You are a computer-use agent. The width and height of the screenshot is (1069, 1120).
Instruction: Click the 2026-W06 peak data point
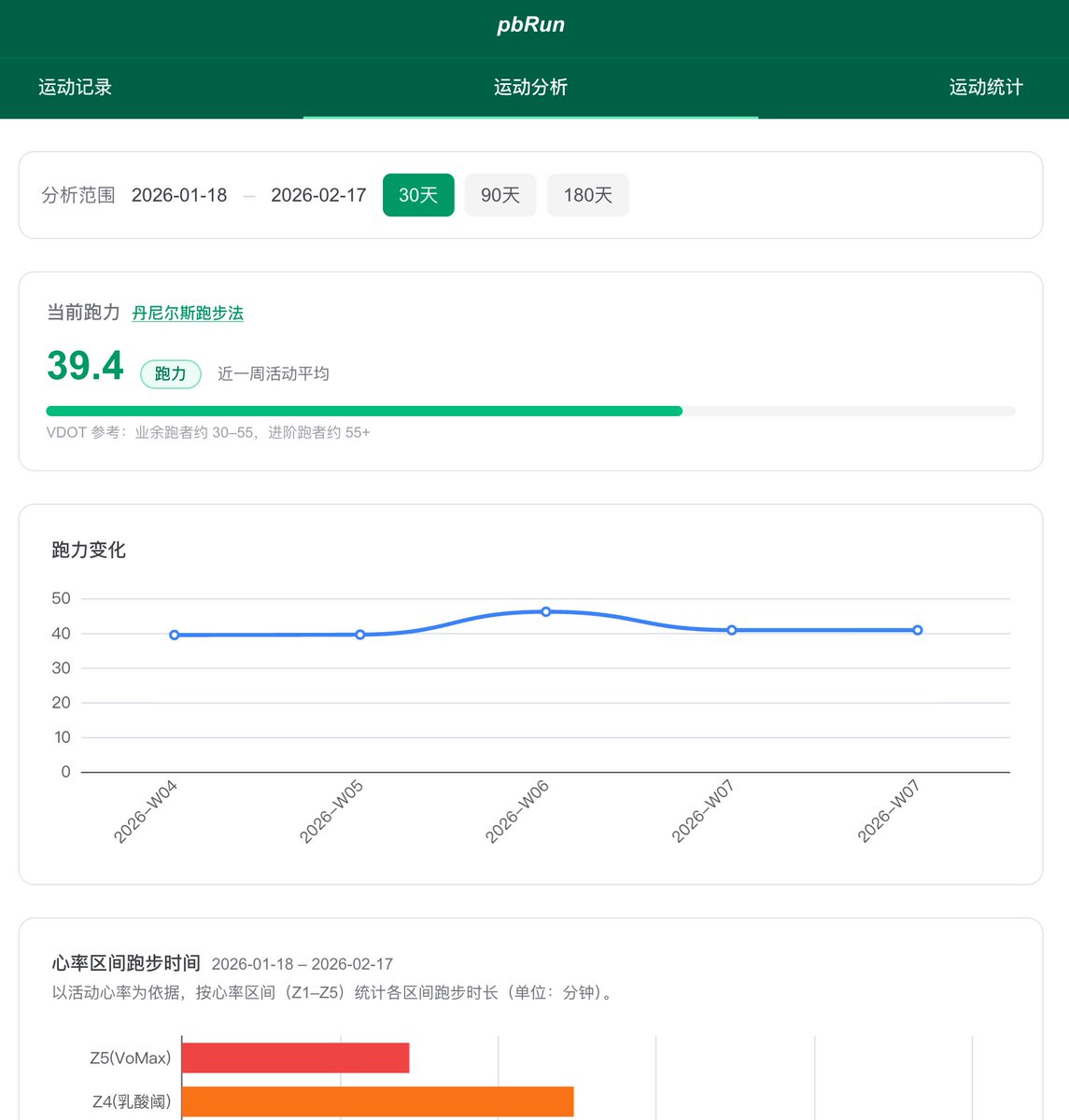tap(546, 612)
